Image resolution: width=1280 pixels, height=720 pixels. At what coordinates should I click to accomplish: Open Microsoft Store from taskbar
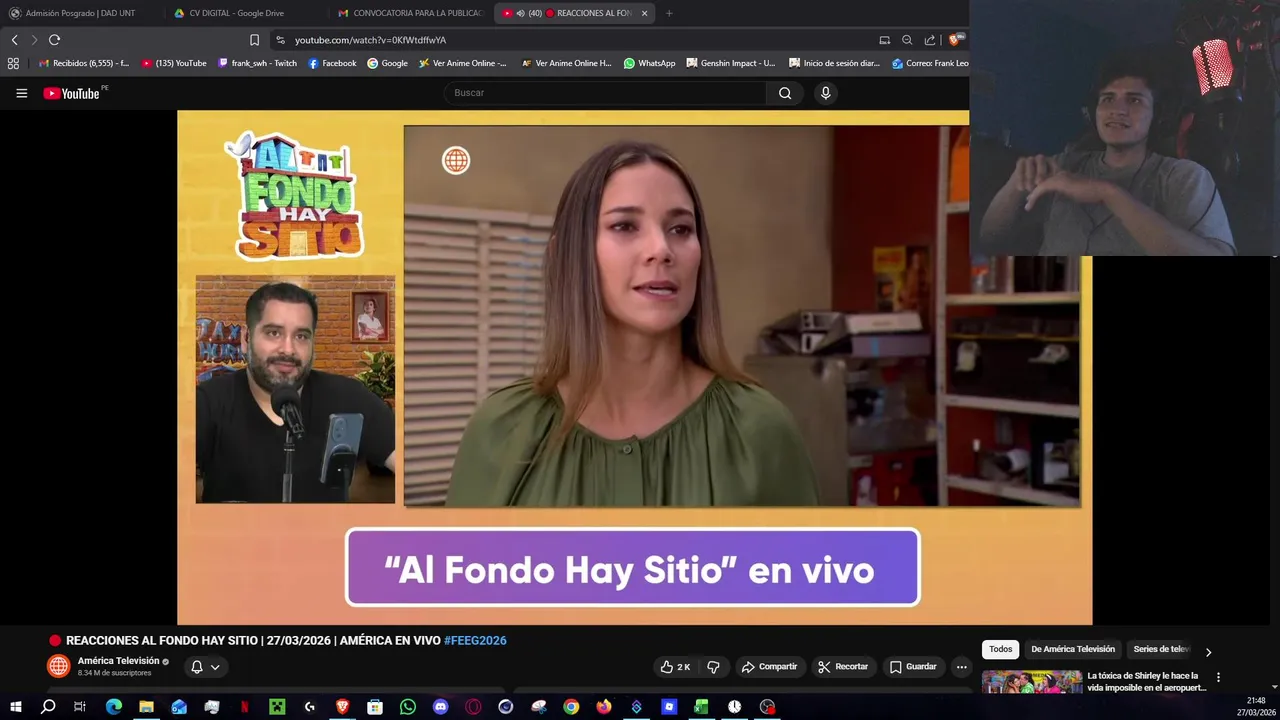[375, 707]
